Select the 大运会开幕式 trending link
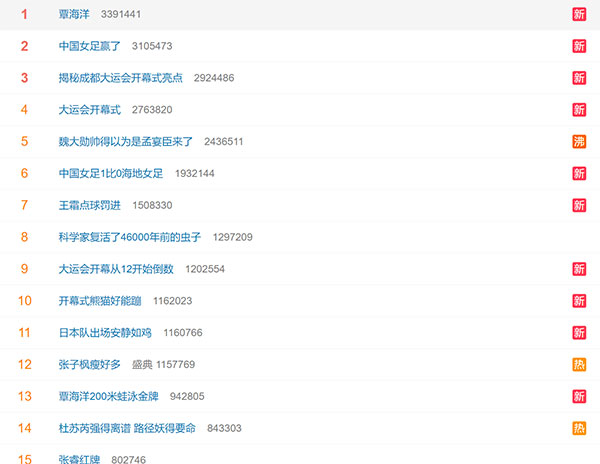The width and height of the screenshot is (600, 464). 90,110
